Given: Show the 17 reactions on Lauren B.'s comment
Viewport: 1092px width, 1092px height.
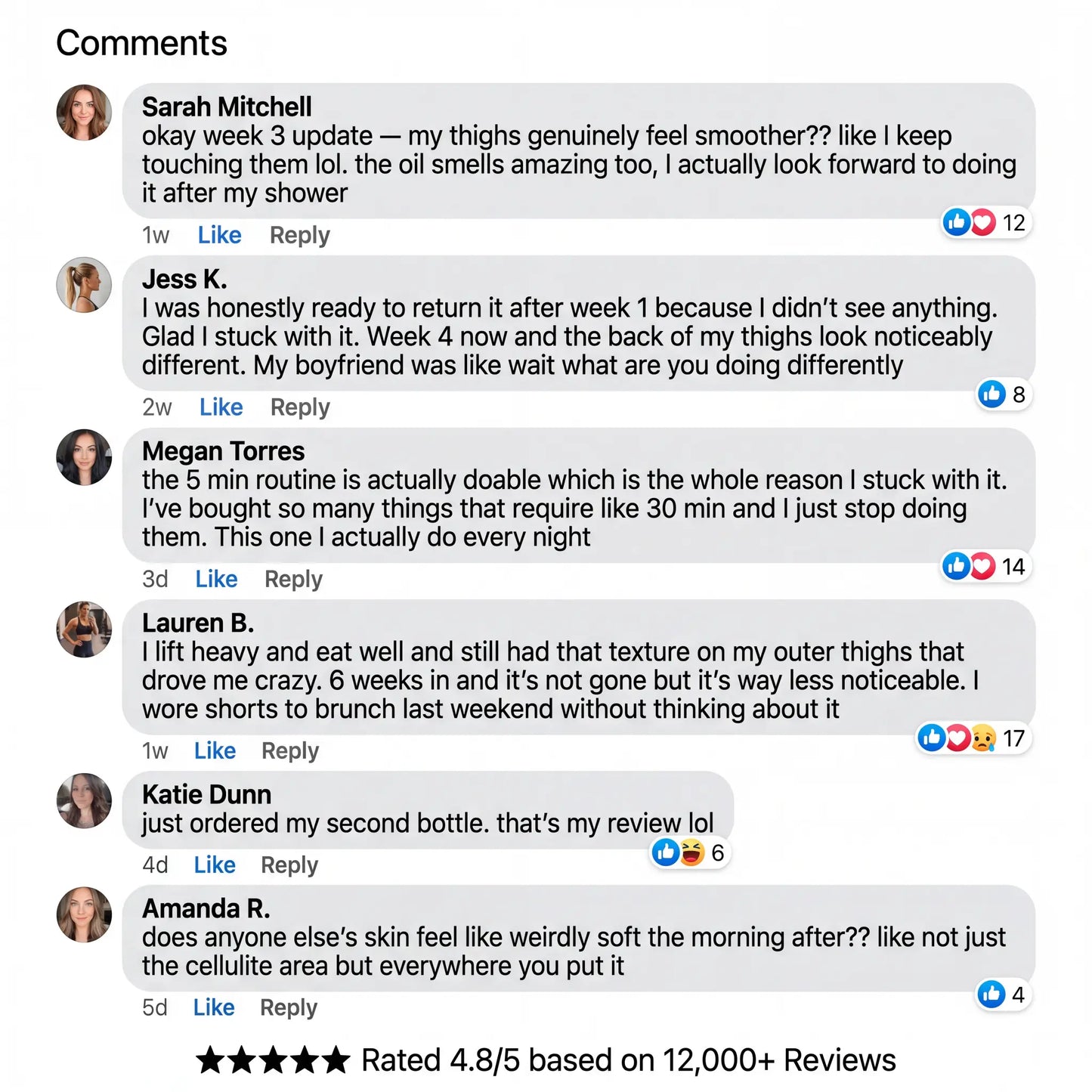Looking at the screenshot, I should [974, 738].
